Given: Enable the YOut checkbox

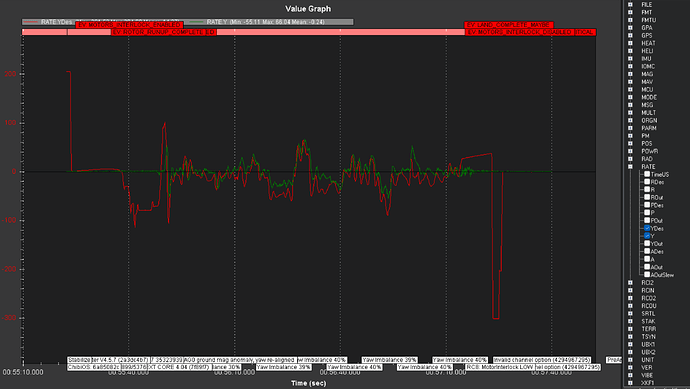Looking at the screenshot, I should [647, 243].
